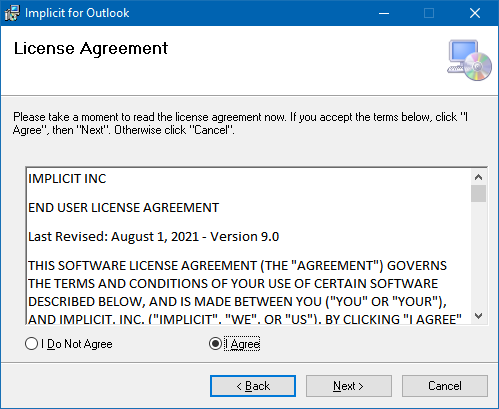The width and height of the screenshot is (499, 409).
Task: Click the "Implicit for Outlook" window title
Action: [77, 13]
